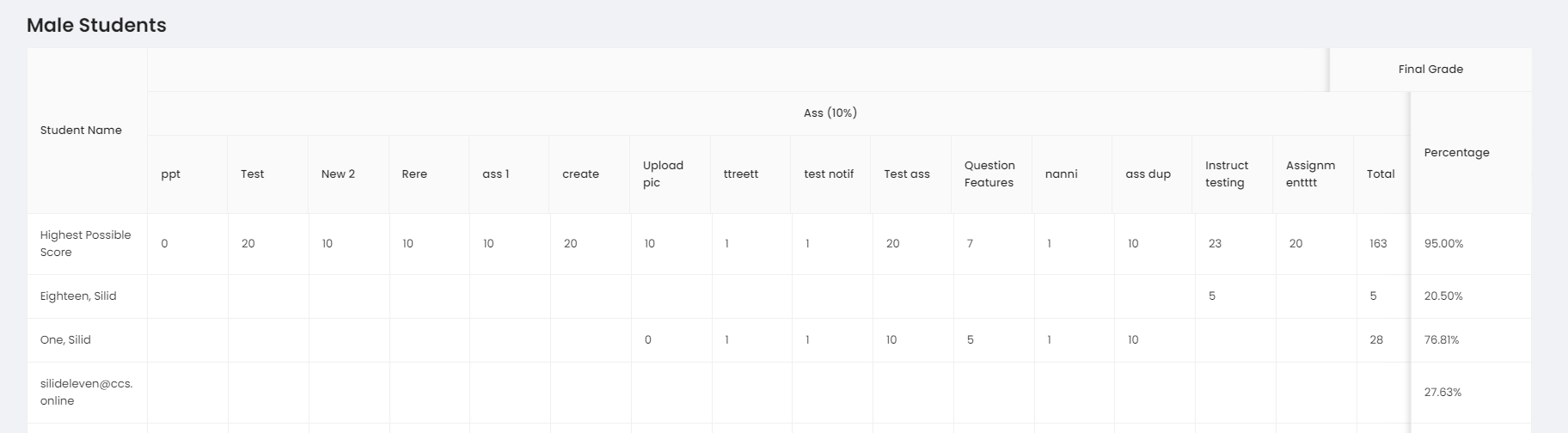Select the 'Student Name' column header
Image resolution: width=1568 pixels, height=433 pixels.
[81, 131]
